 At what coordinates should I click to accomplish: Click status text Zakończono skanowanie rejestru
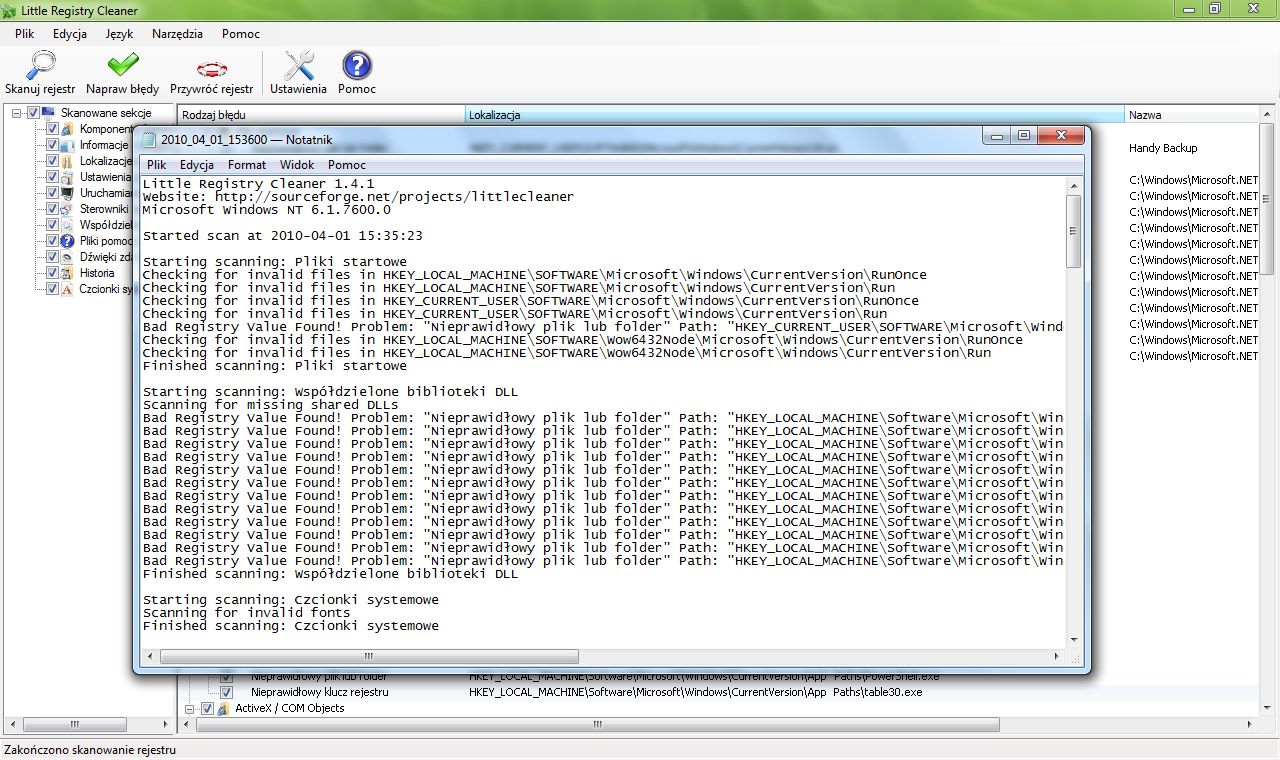[x=90, y=749]
